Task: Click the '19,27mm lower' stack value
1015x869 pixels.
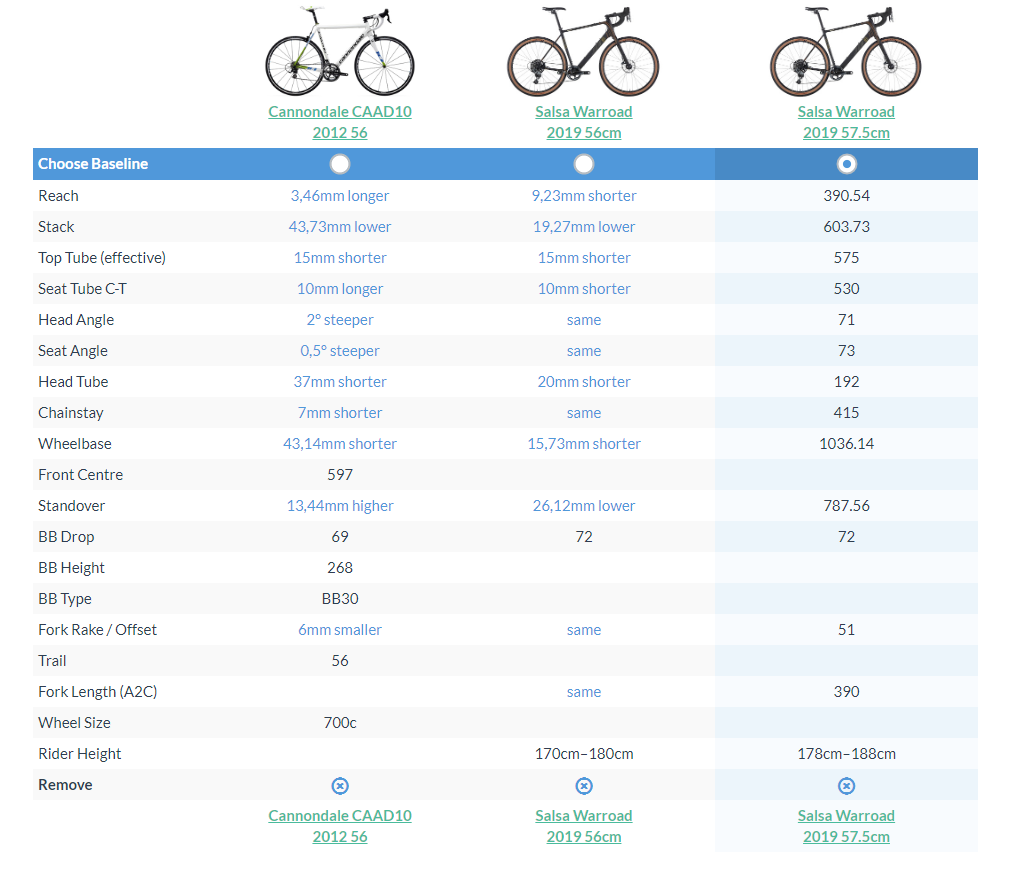Action: [x=584, y=227]
